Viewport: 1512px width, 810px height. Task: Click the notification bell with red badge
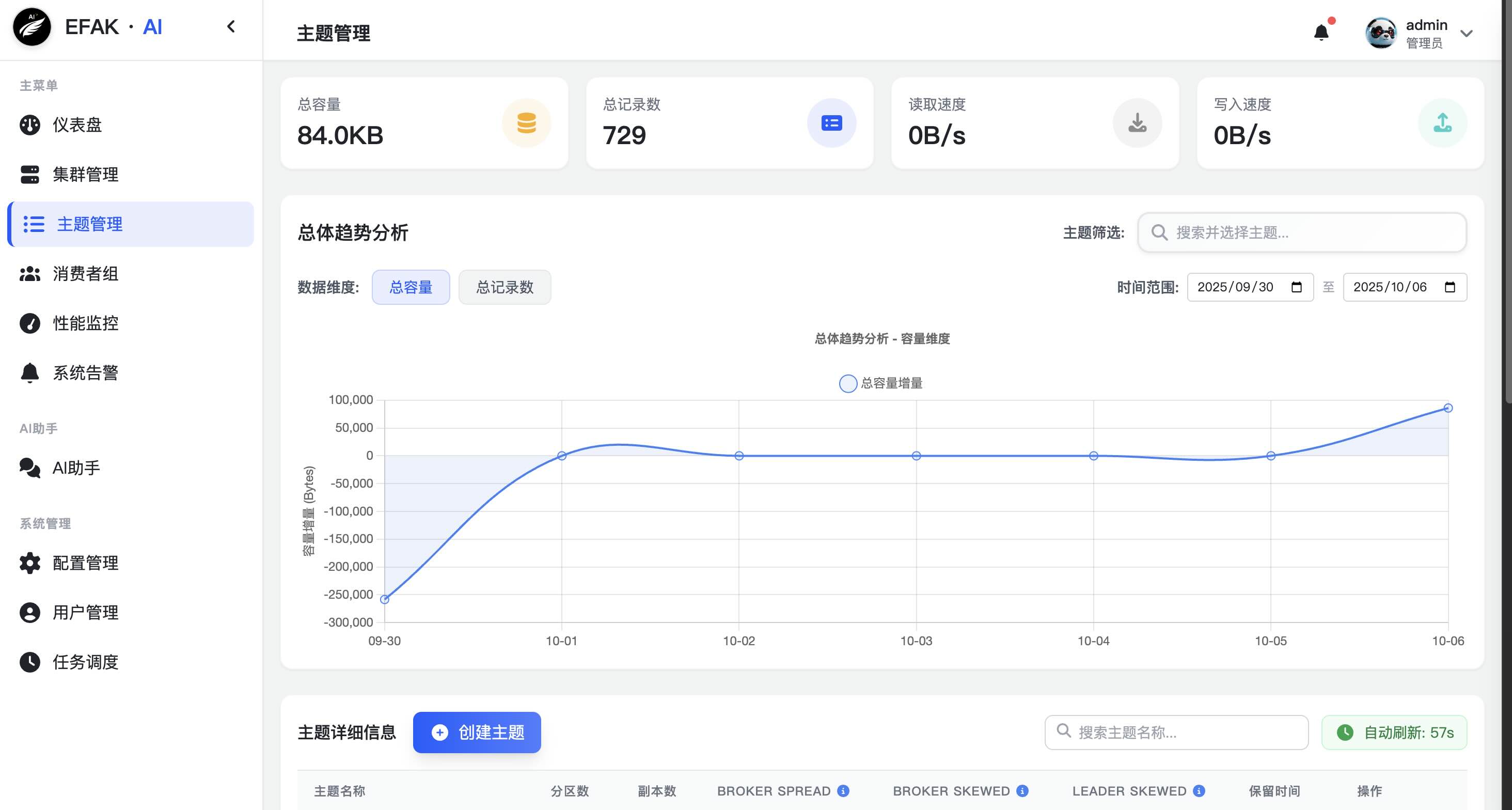1321,33
